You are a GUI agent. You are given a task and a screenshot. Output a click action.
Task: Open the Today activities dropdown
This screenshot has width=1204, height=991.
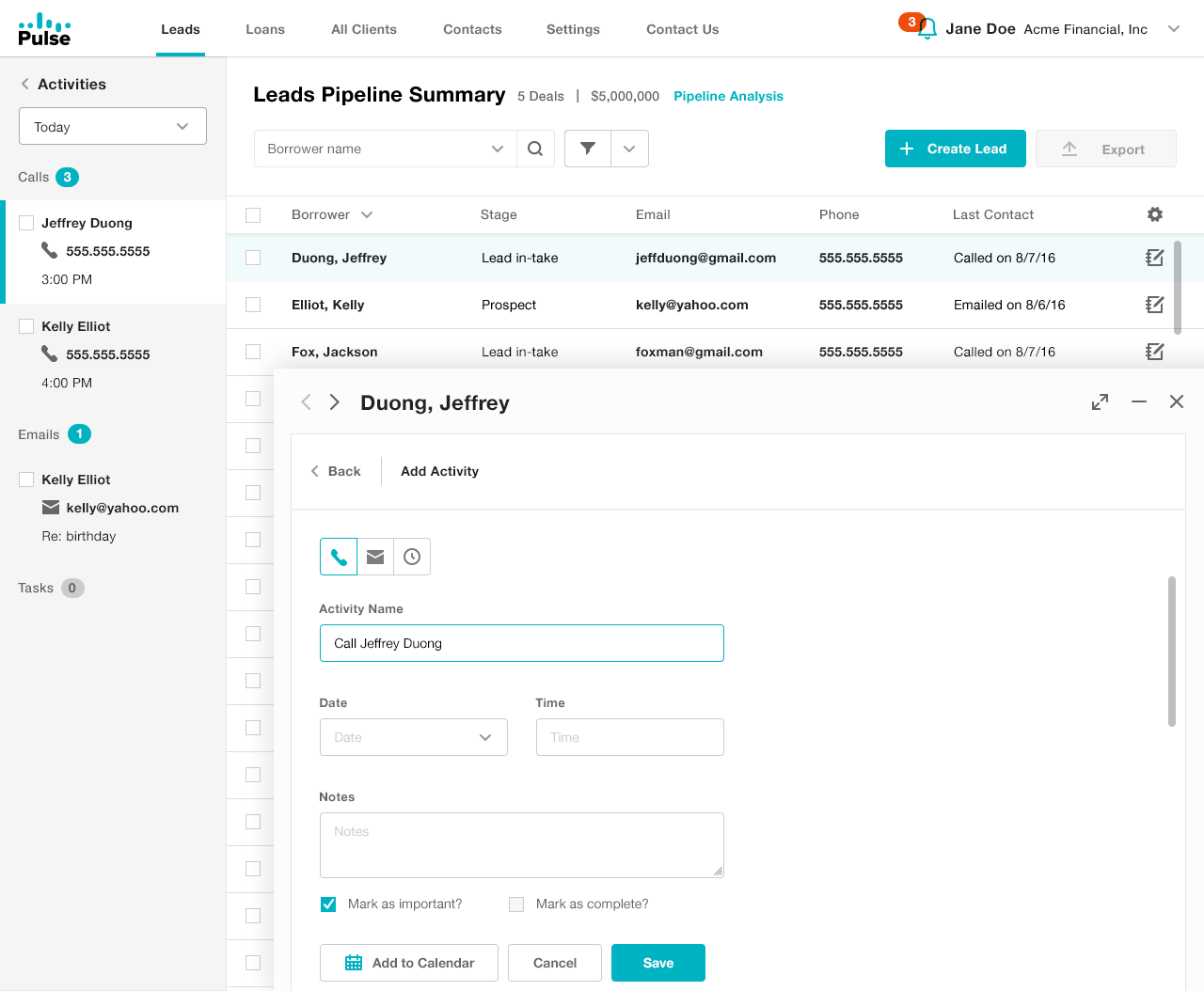[113, 127]
